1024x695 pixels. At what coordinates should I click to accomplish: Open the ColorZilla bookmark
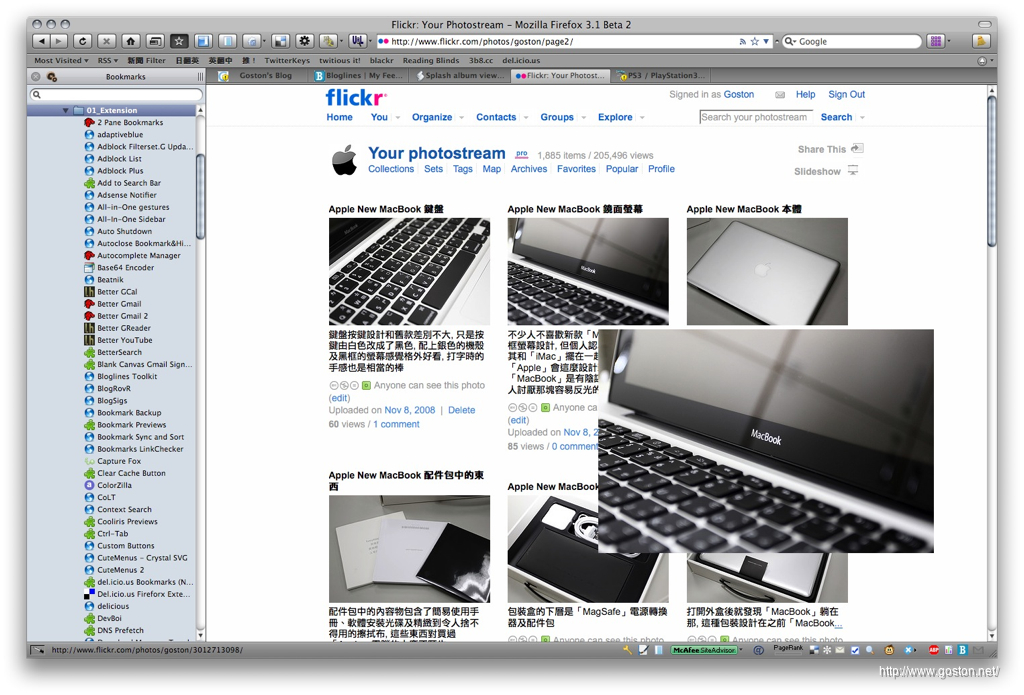(114, 485)
